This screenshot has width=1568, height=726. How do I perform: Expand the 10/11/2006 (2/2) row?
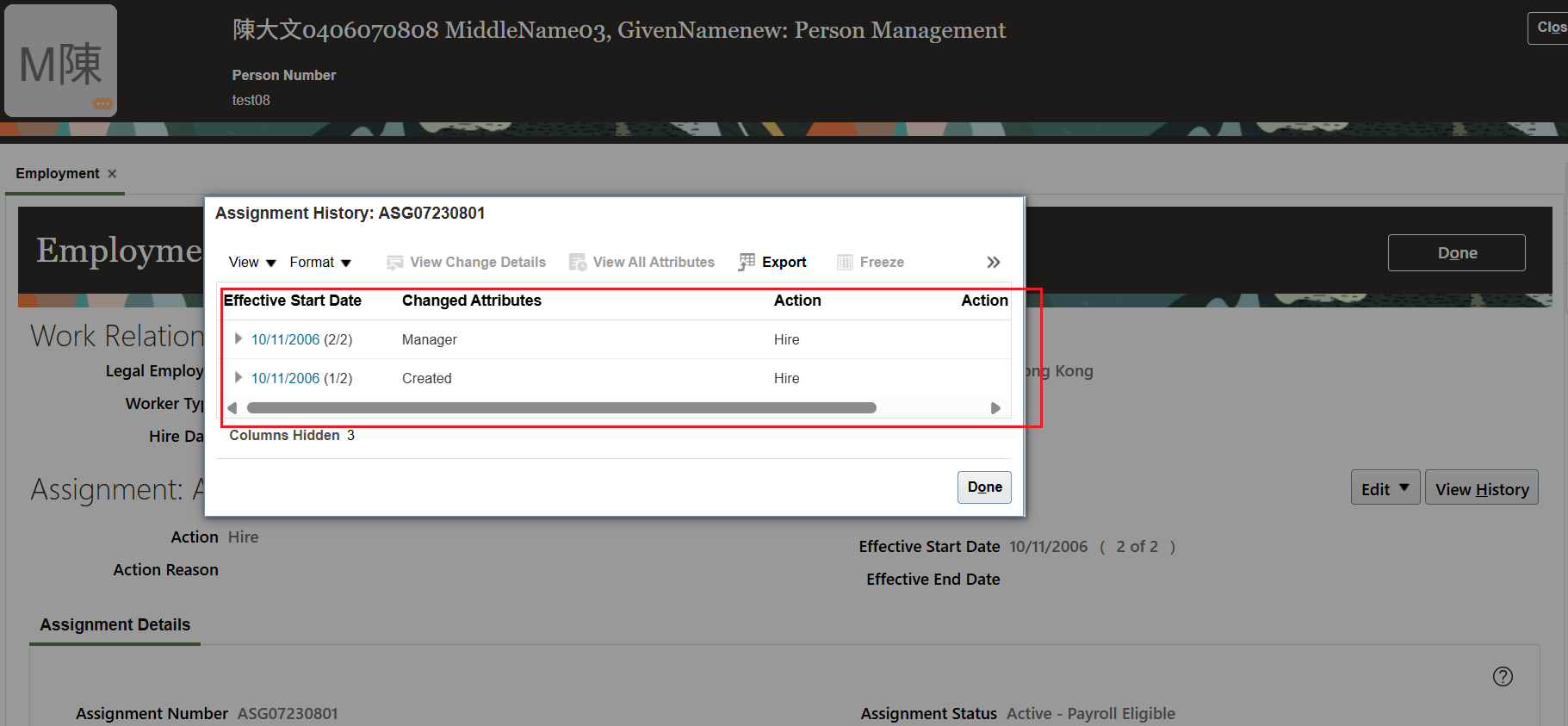[x=239, y=339]
